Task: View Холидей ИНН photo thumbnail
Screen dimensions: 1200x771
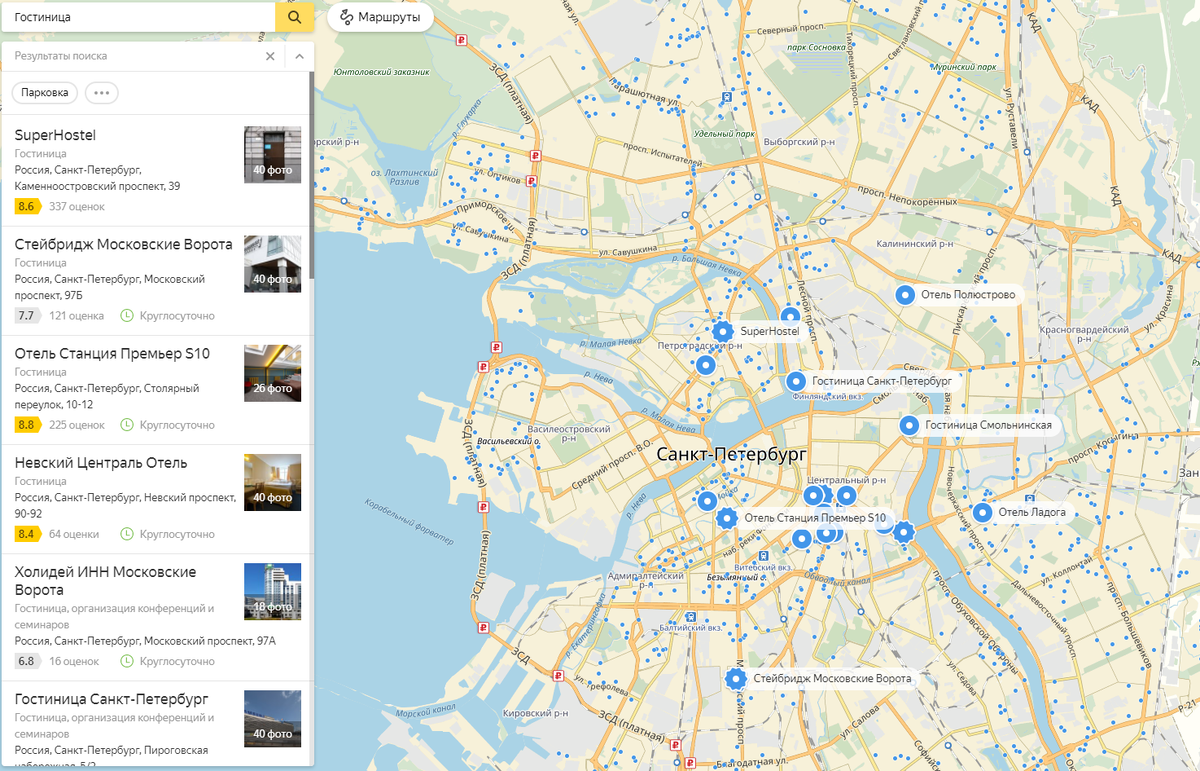Action: coord(272,591)
